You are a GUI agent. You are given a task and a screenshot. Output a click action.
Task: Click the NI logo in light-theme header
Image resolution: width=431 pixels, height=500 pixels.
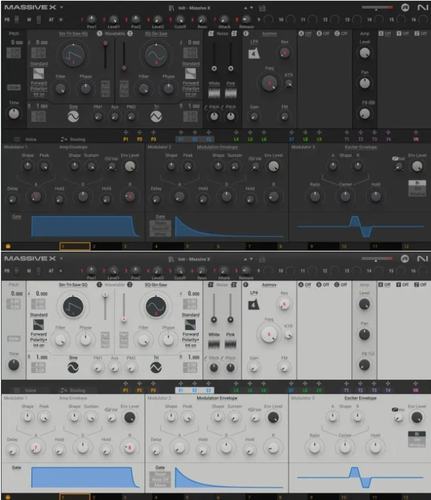click(x=422, y=259)
